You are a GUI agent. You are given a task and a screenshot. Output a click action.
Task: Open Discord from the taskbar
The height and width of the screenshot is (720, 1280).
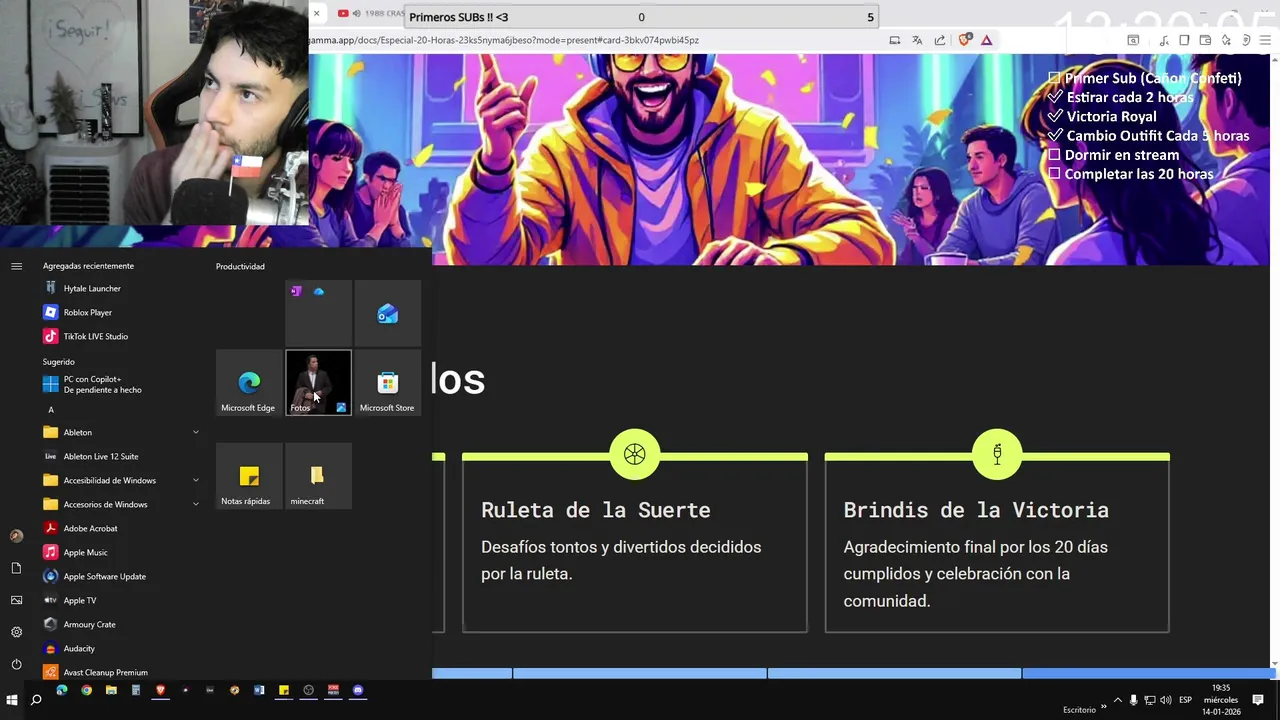pos(358,690)
